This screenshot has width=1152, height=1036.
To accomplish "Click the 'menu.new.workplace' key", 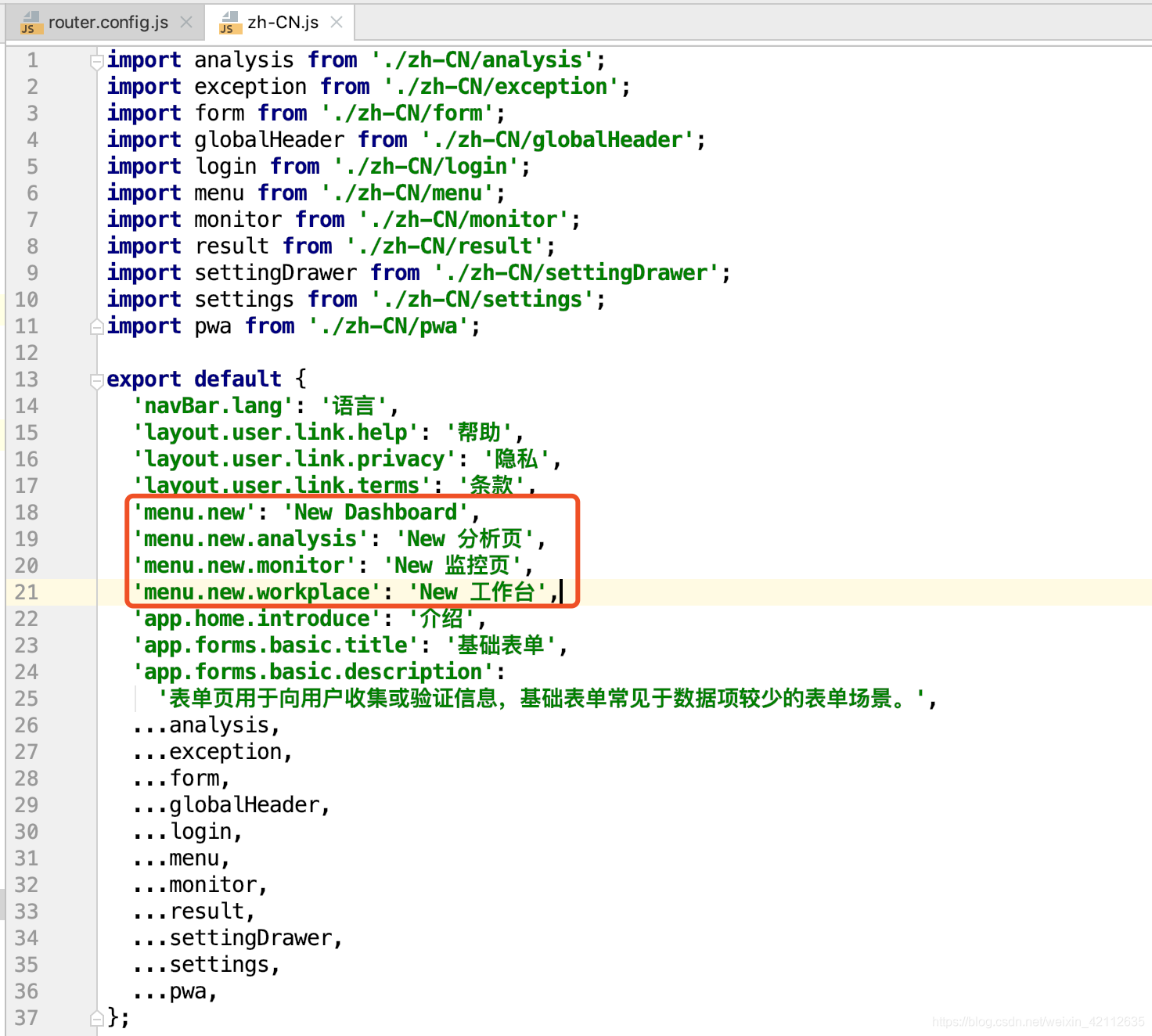I will click(257, 592).
